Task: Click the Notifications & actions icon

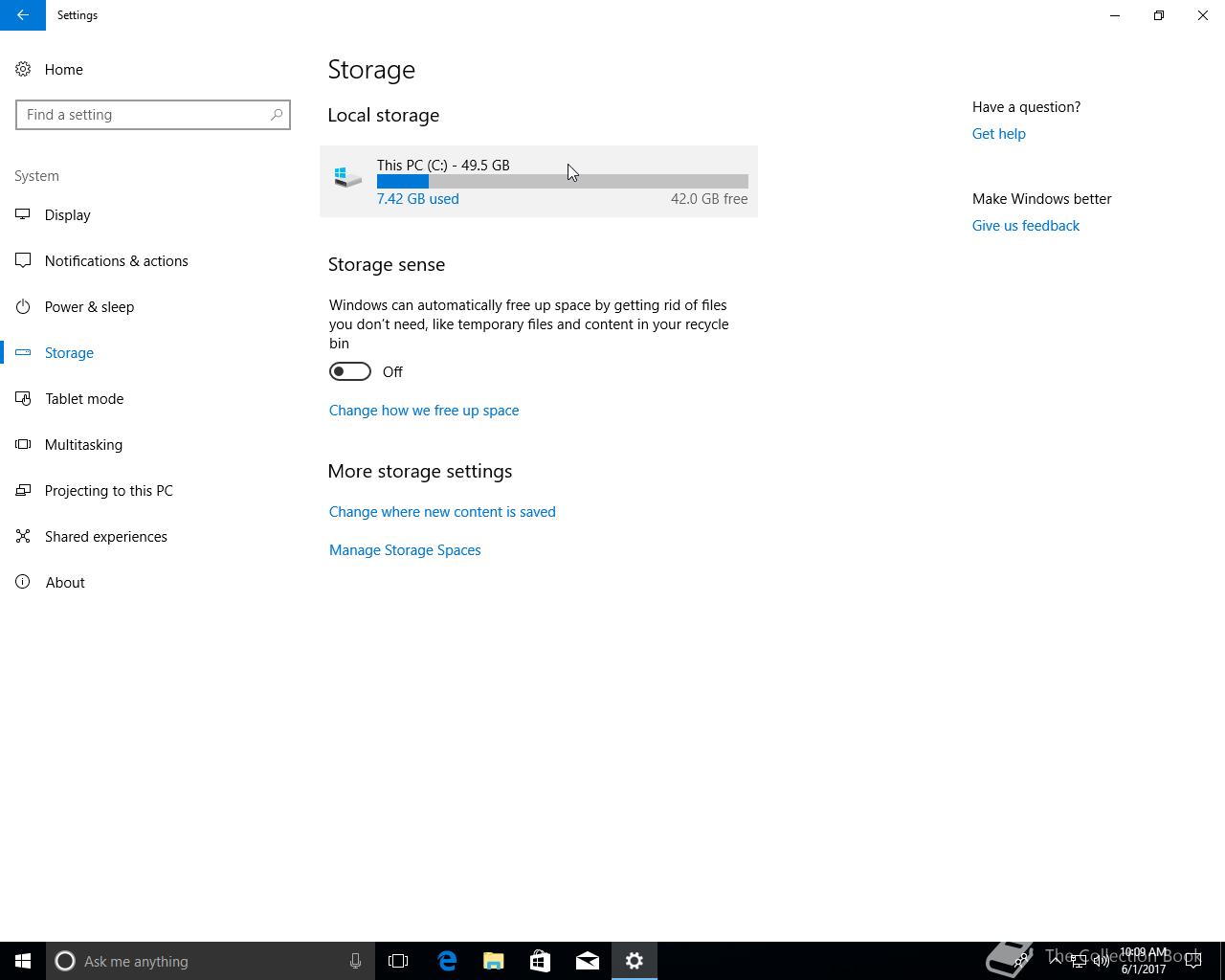Action: pos(23,260)
